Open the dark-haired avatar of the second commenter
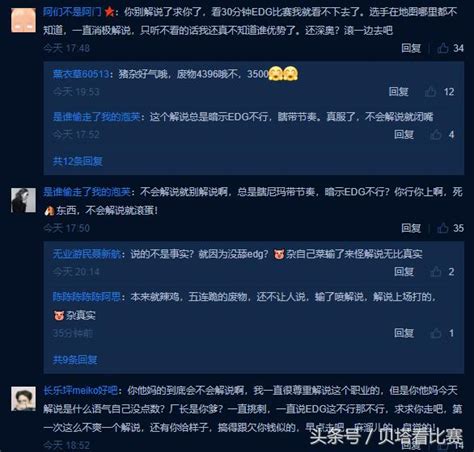The image size is (474, 452). pos(23,200)
